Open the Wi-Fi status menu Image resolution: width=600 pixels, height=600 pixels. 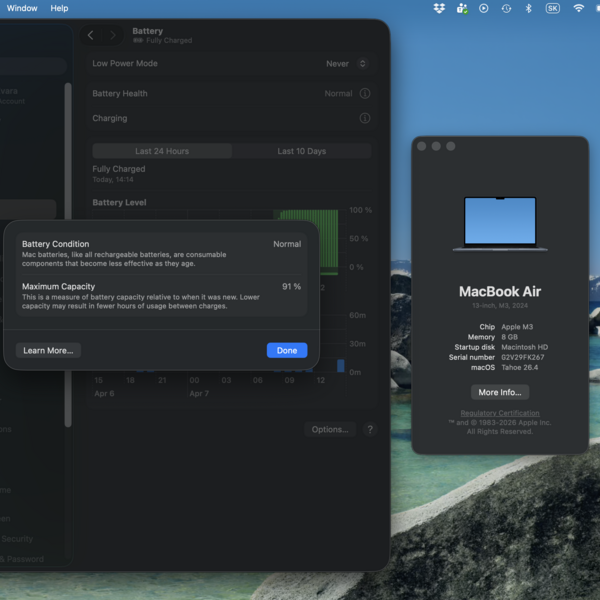[x=578, y=8]
